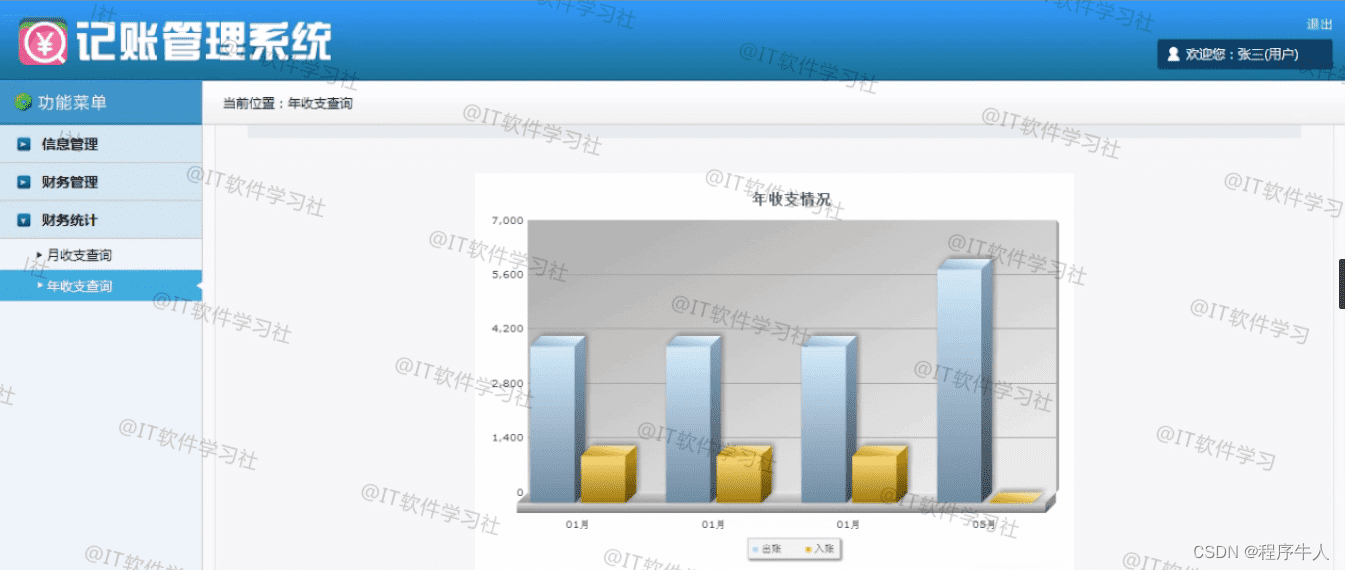Viewport: 1345px width, 570px height.
Task: Click the blue 出账 legend marker
Action: [x=756, y=549]
